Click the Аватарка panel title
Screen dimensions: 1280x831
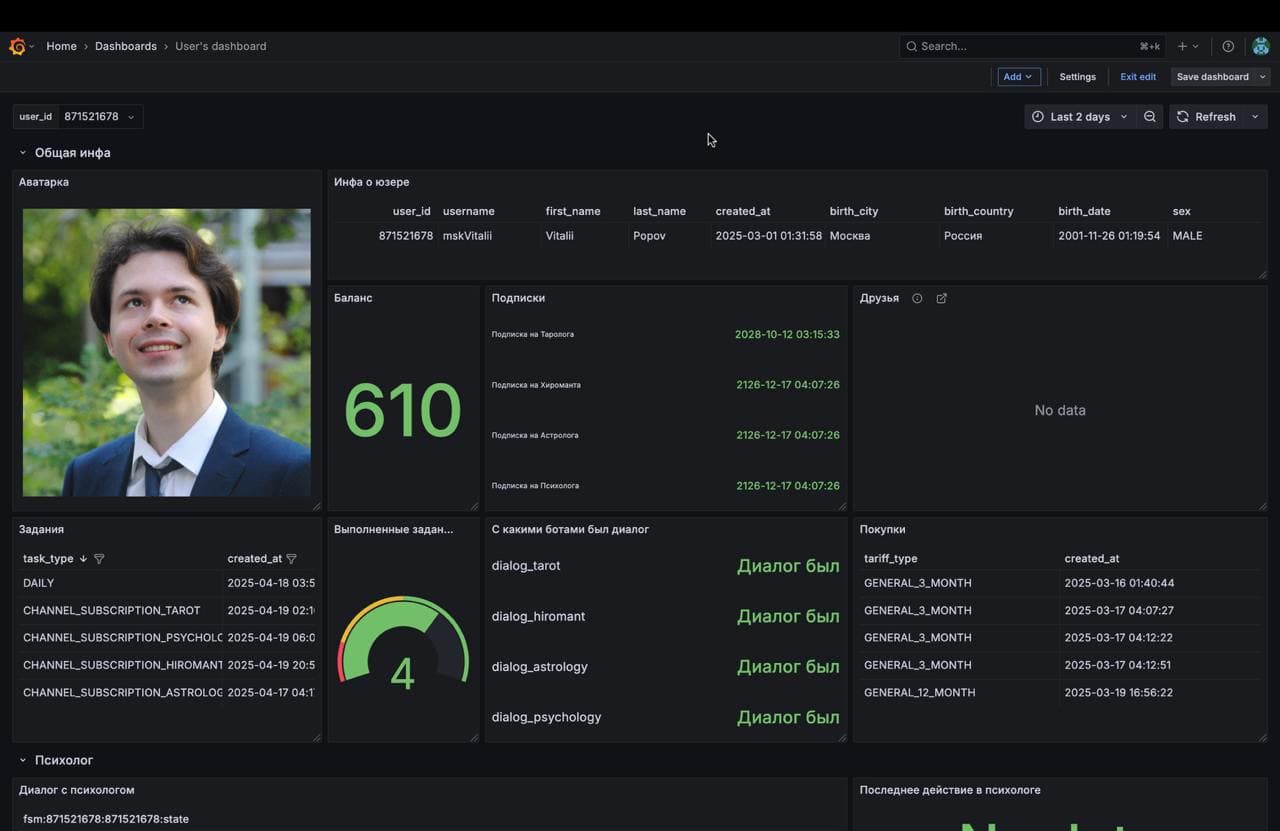(44, 182)
